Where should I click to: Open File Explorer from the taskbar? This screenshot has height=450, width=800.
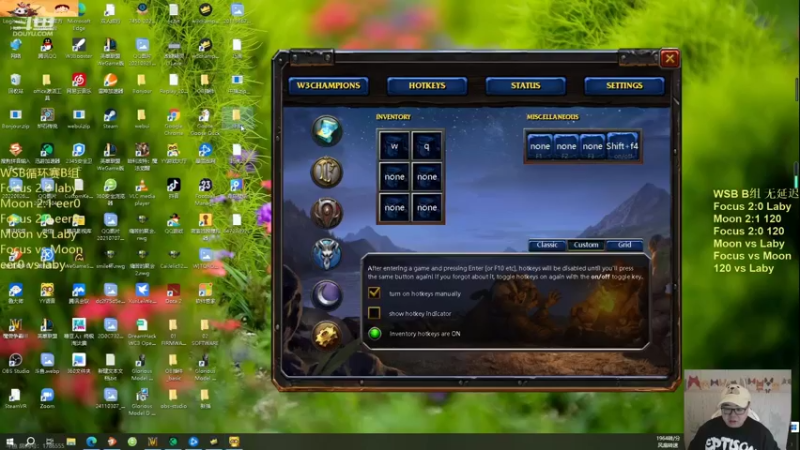[70, 442]
